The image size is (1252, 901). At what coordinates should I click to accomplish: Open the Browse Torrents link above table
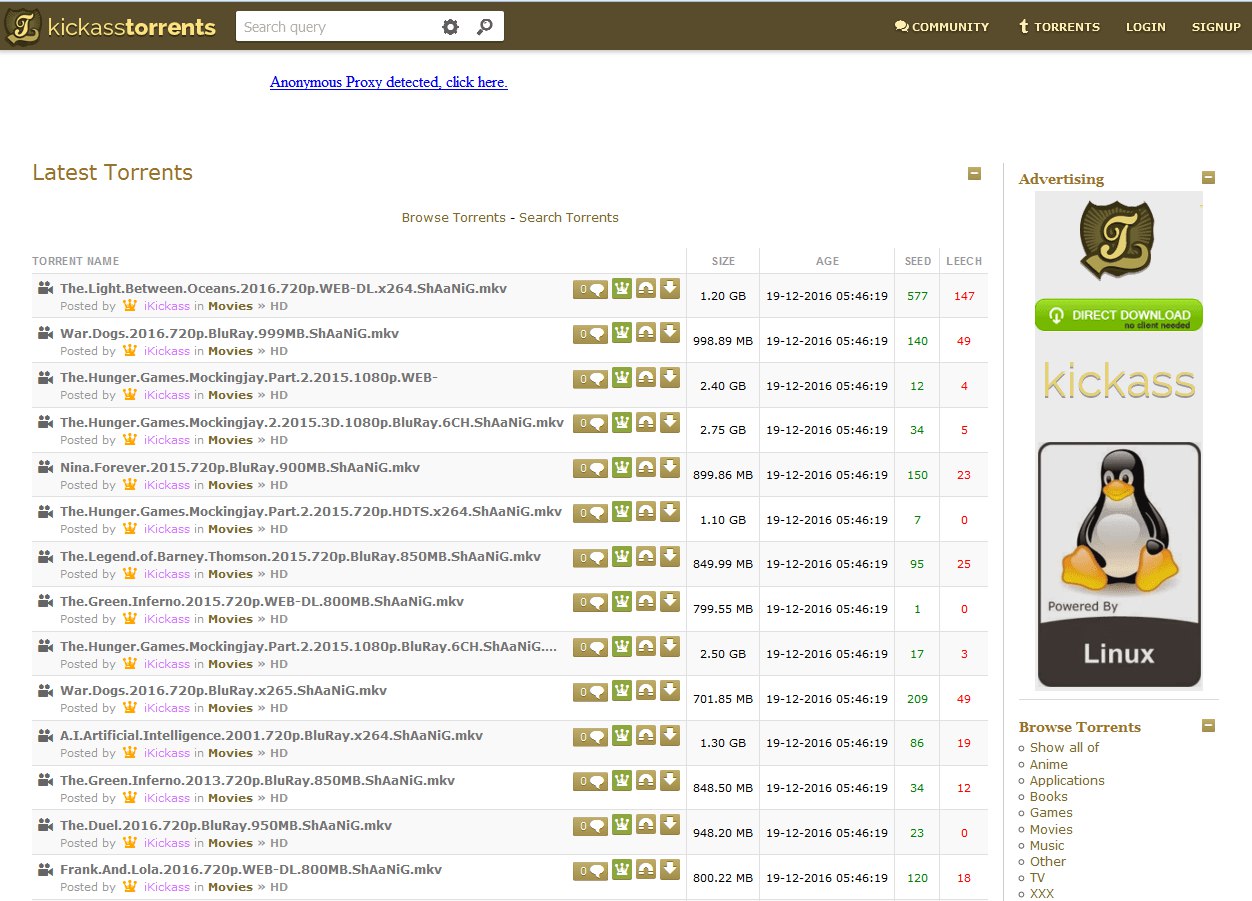pos(454,217)
